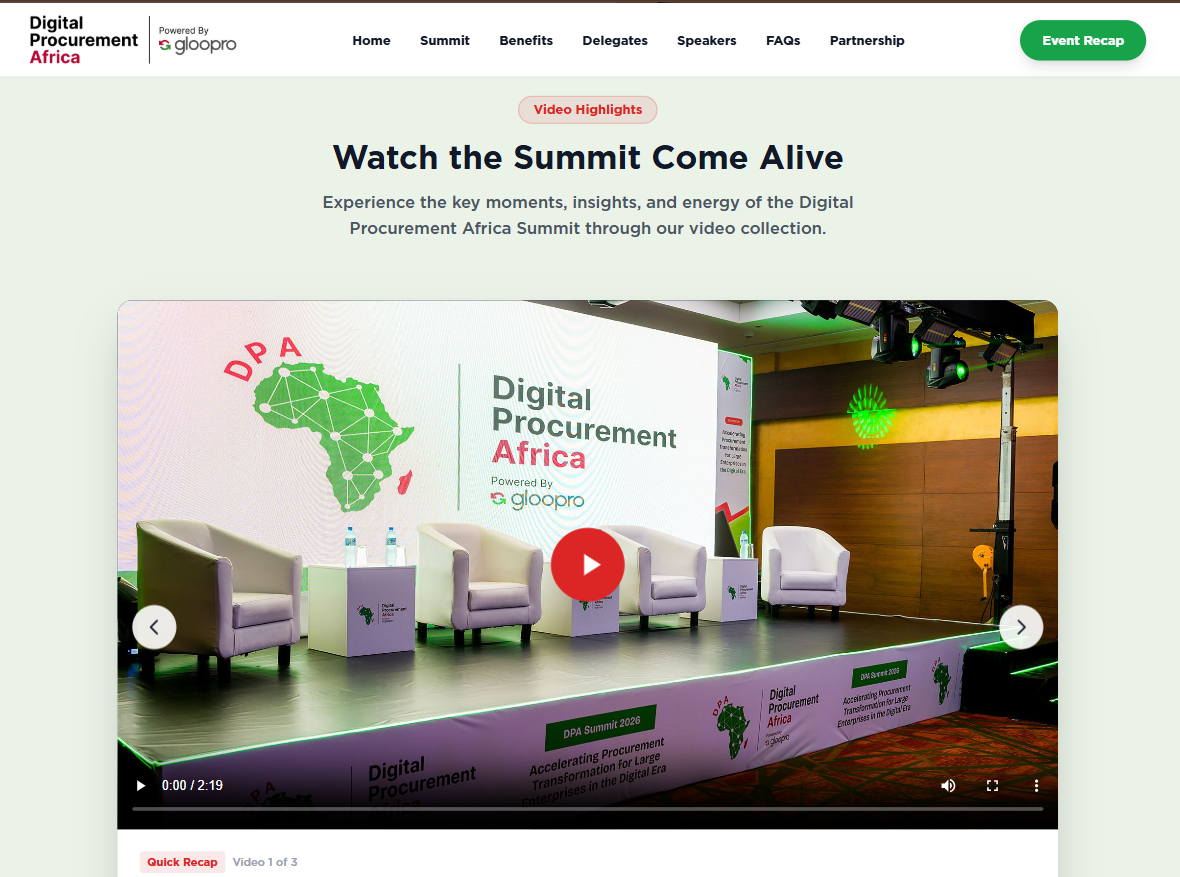Click the gloopro logo in header
The width and height of the screenshot is (1180, 877).
click(198, 41)
